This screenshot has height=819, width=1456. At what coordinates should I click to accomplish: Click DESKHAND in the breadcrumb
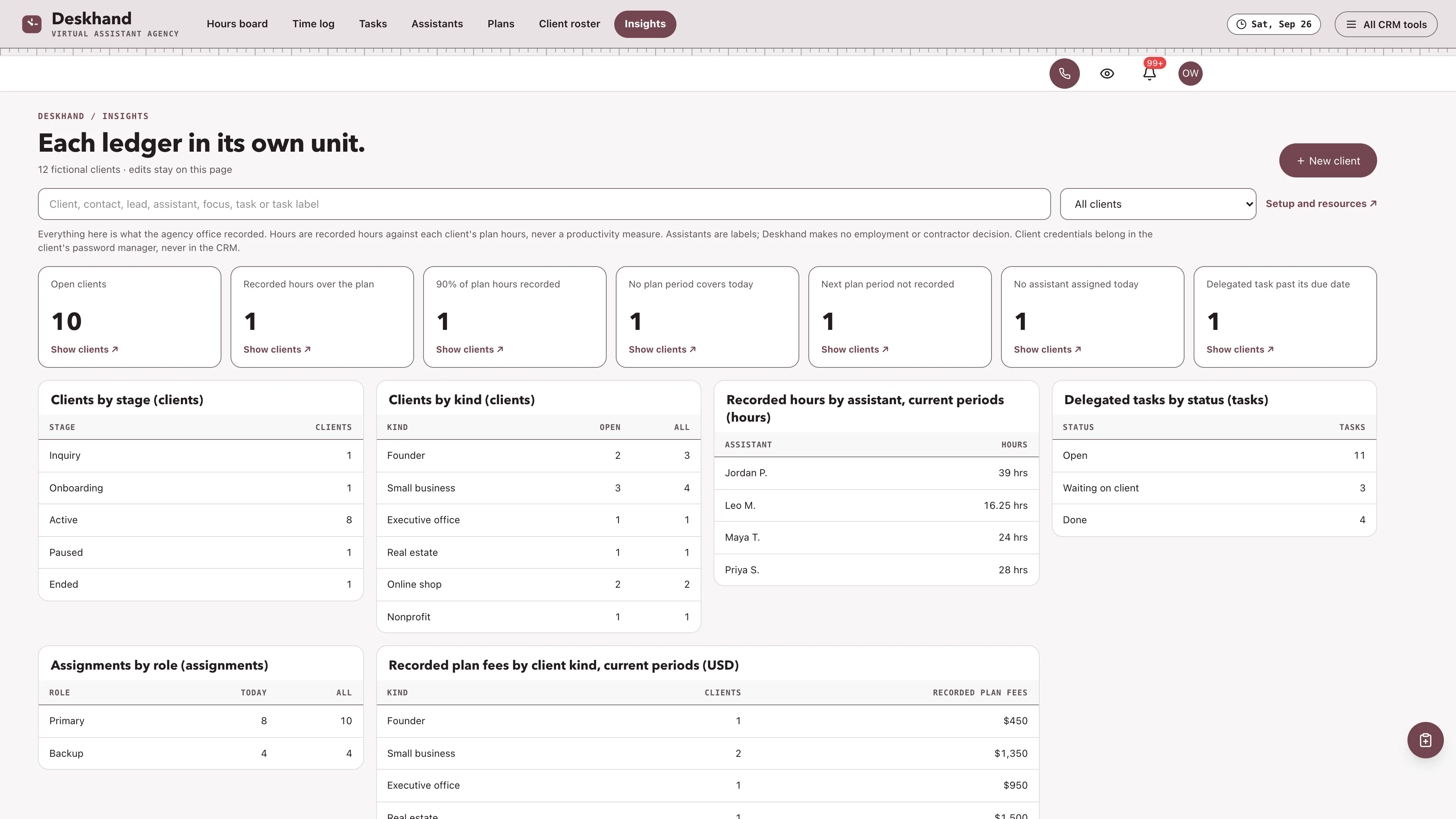61,116
